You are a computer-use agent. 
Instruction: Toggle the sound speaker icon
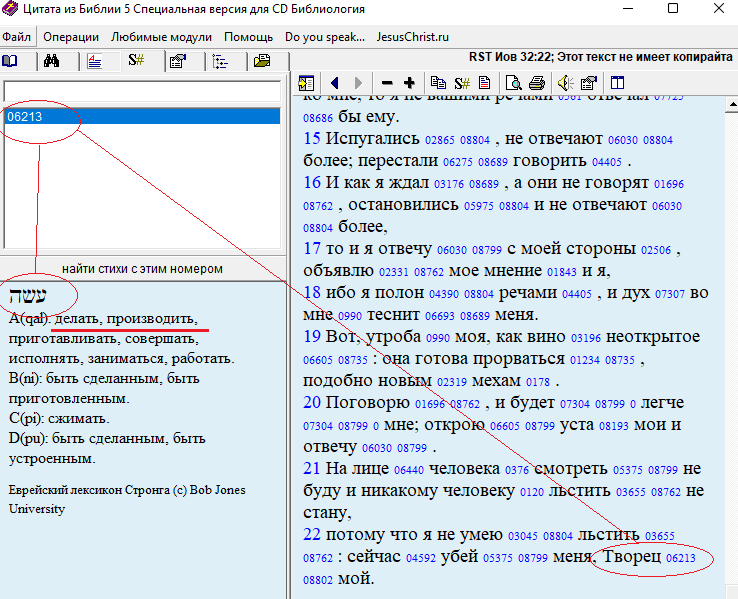(x=565, y=83)
